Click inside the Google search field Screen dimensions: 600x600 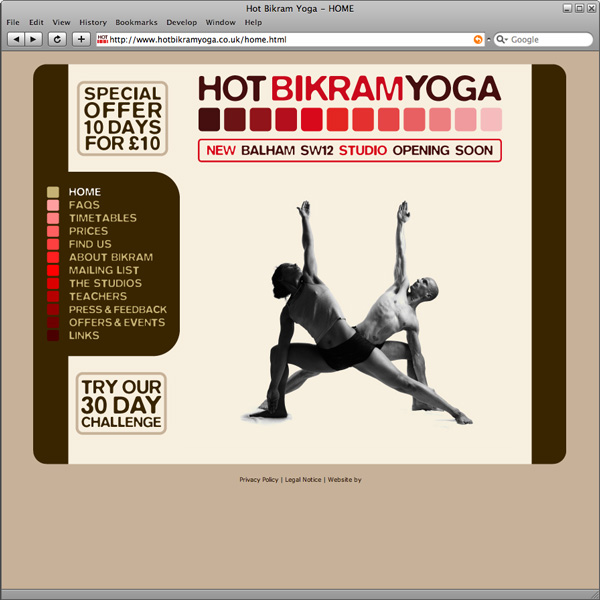(543, 39)
